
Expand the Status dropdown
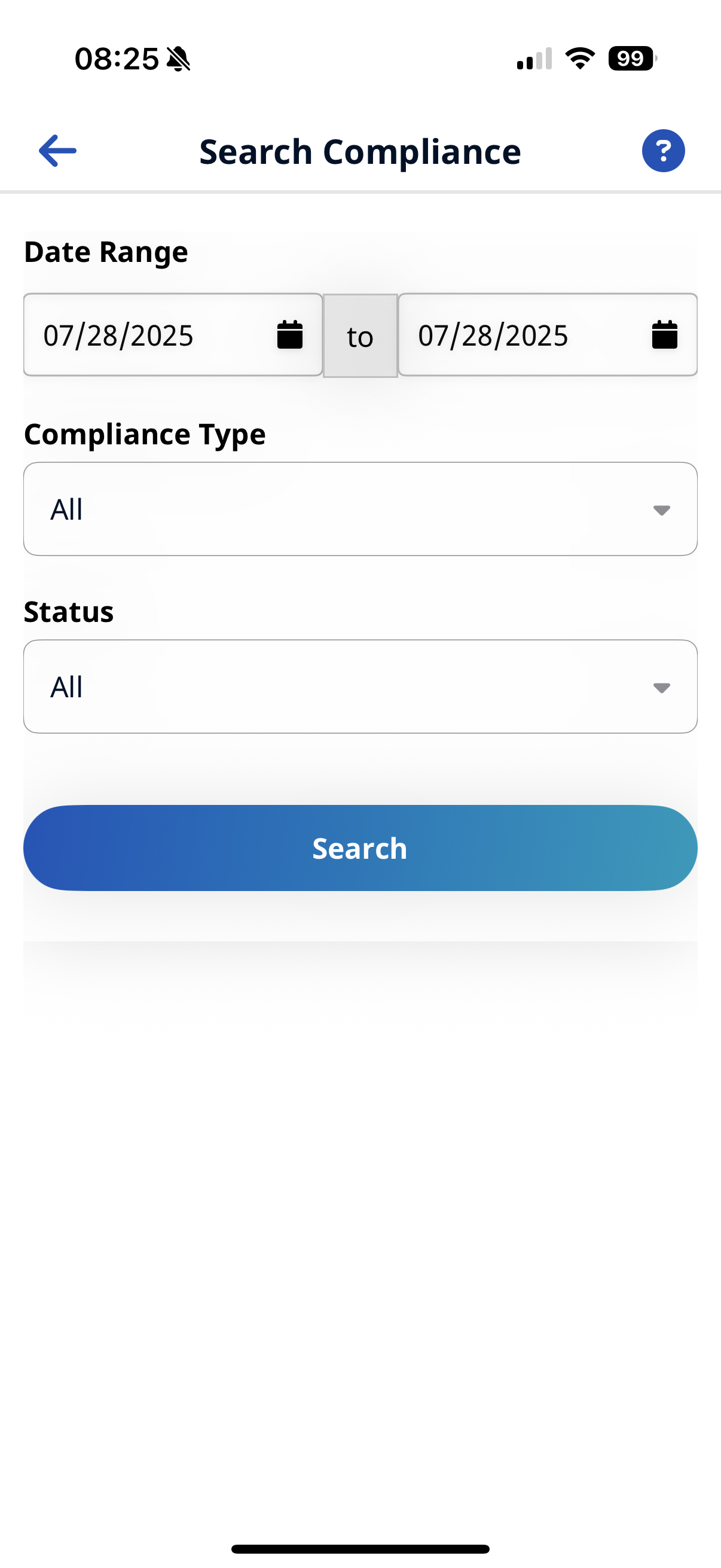click(360, 687)
